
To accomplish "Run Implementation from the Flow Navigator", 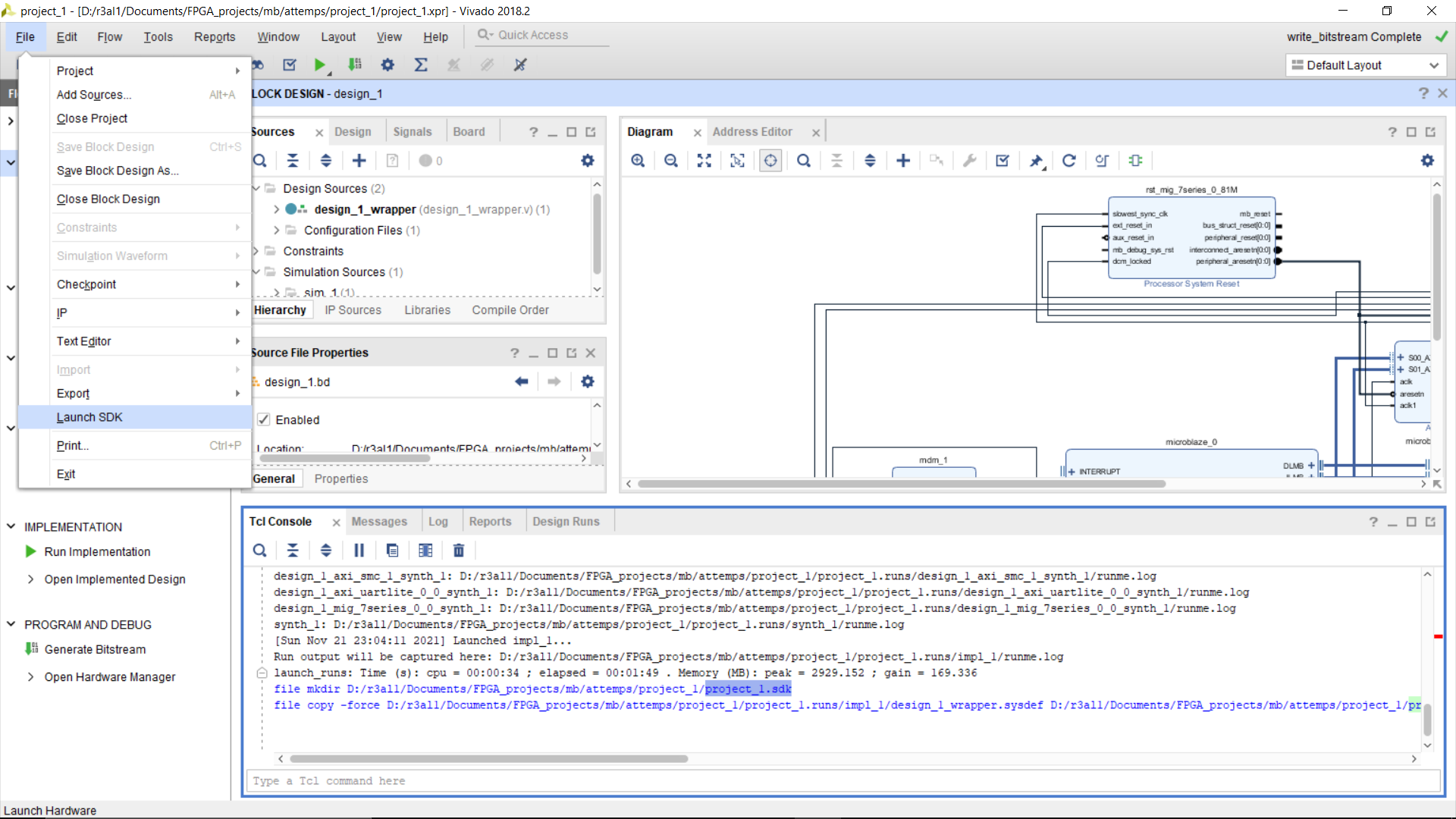I will pyautogui.click(x=96, y=552).
